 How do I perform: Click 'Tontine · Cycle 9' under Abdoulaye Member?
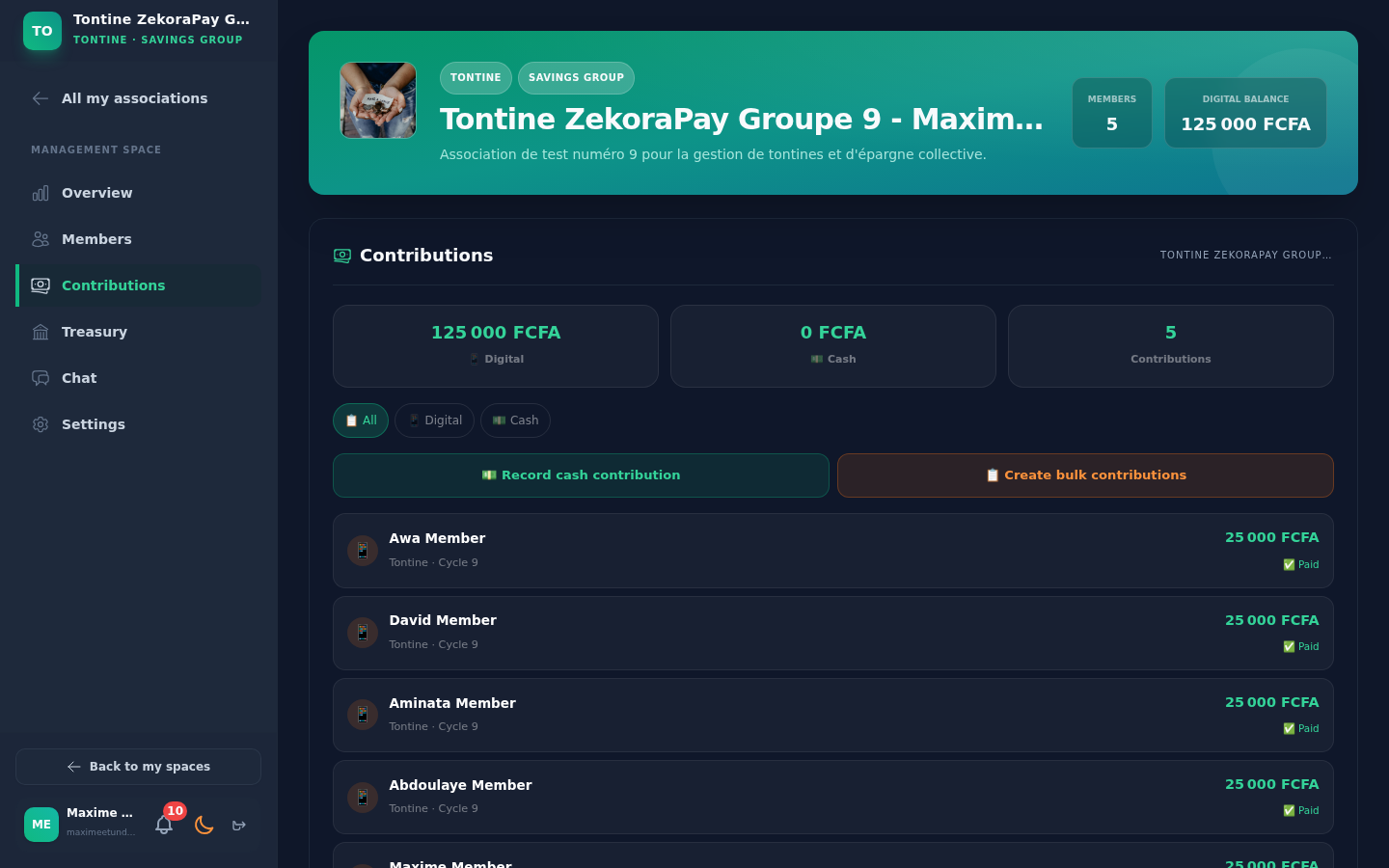tap(433, 808)
